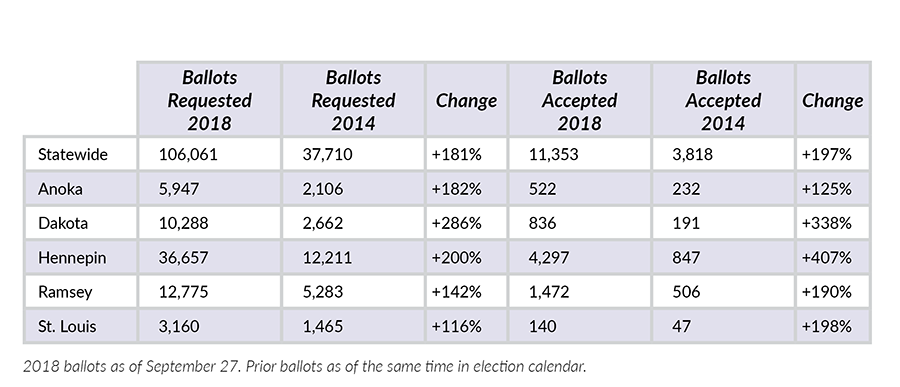Click the Ballots Accepted 2018 column header
The height and width of the screenshot is (387, 900).
[x=580, y=100]
